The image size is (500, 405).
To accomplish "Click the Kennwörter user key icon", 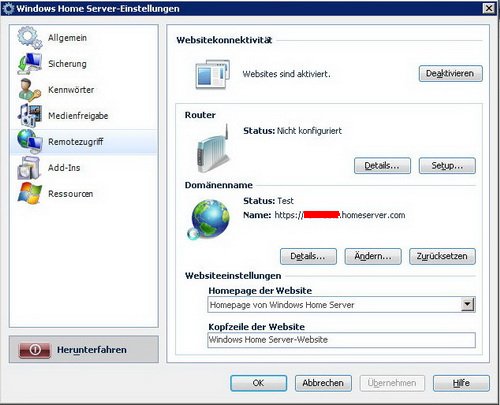I will point(30,90).
